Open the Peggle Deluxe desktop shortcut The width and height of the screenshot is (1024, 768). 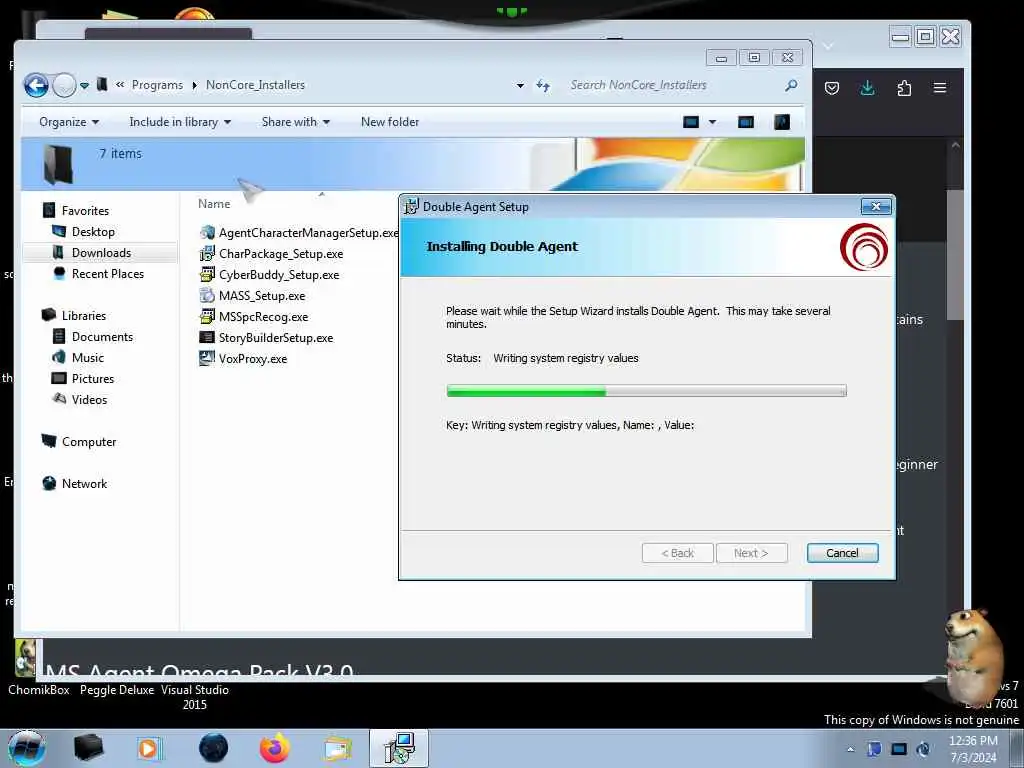117,690
